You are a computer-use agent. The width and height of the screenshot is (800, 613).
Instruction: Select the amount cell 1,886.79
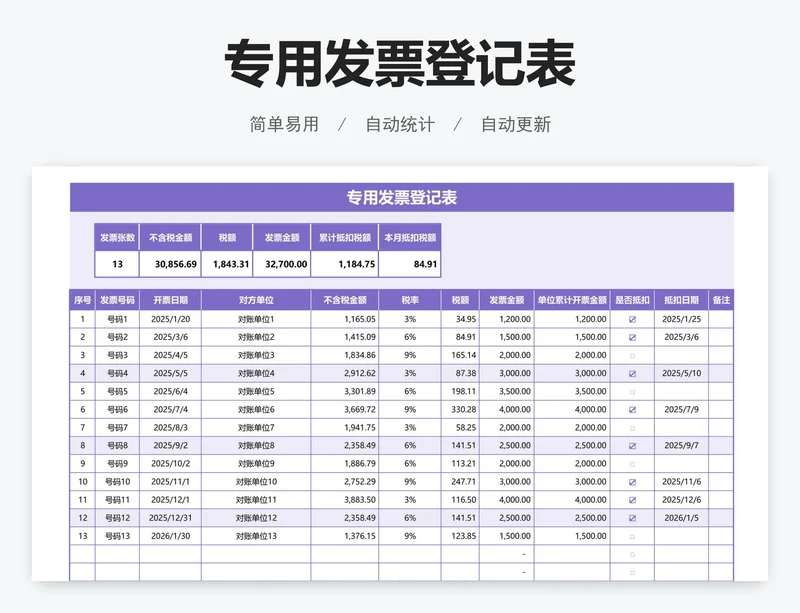click(x=344, y=463)
